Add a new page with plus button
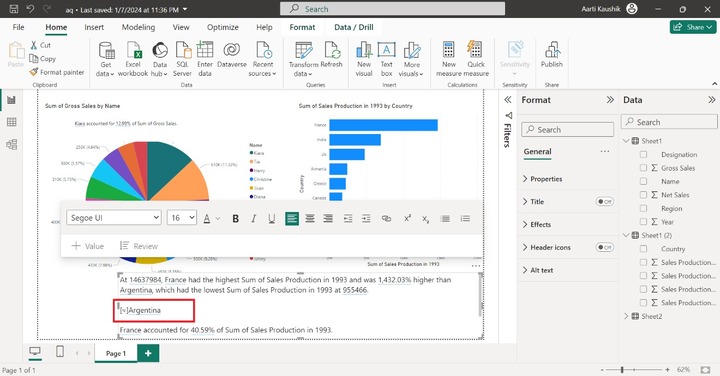 click(x=148, y=353)
